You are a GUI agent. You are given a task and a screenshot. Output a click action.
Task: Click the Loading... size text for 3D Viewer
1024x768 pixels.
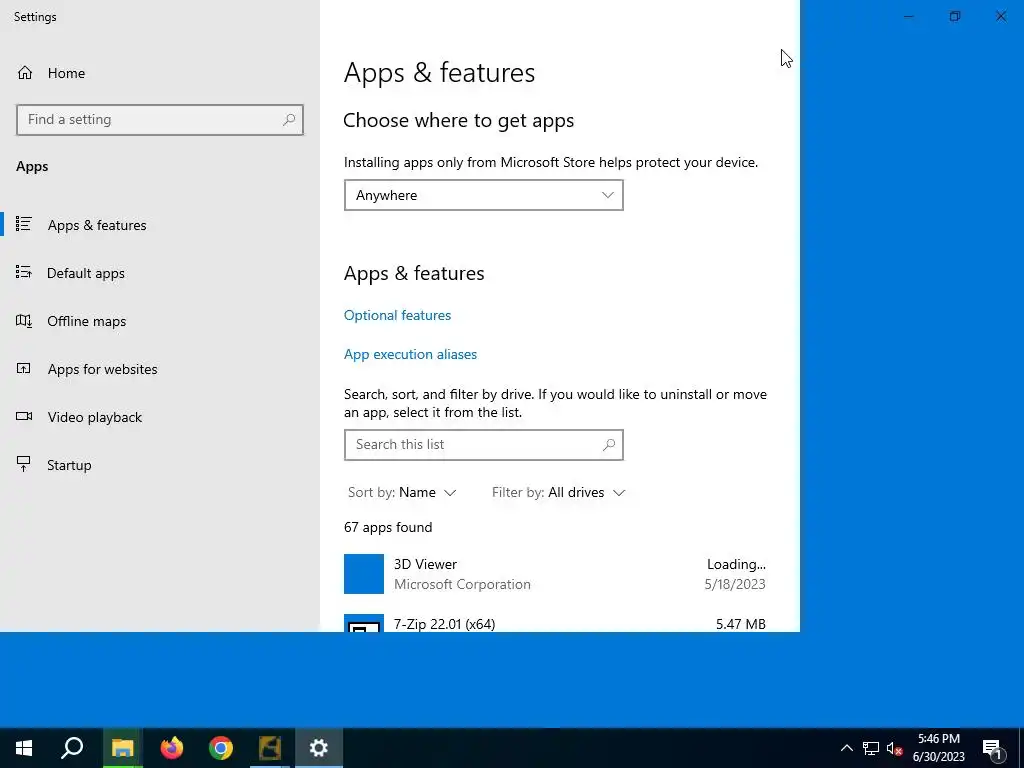pyautogui.click(x=736, y=564)
